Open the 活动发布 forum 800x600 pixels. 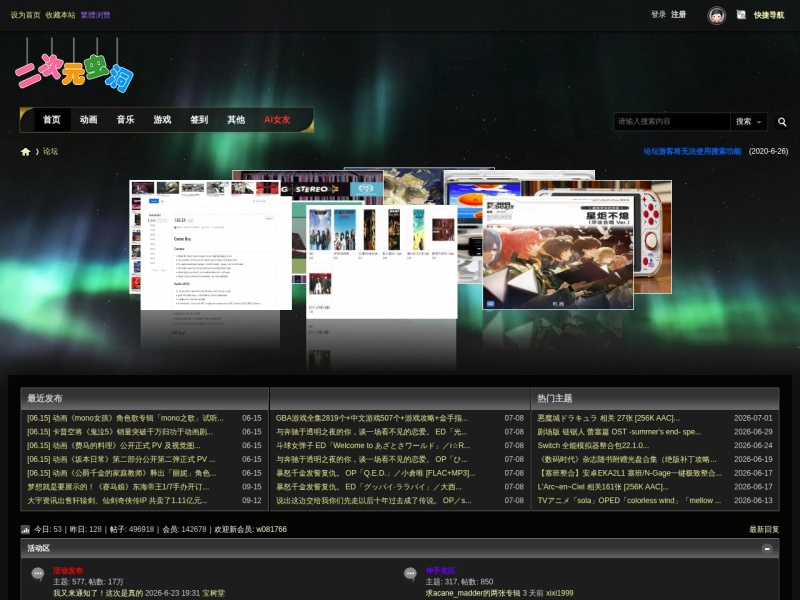coord(68,570)
